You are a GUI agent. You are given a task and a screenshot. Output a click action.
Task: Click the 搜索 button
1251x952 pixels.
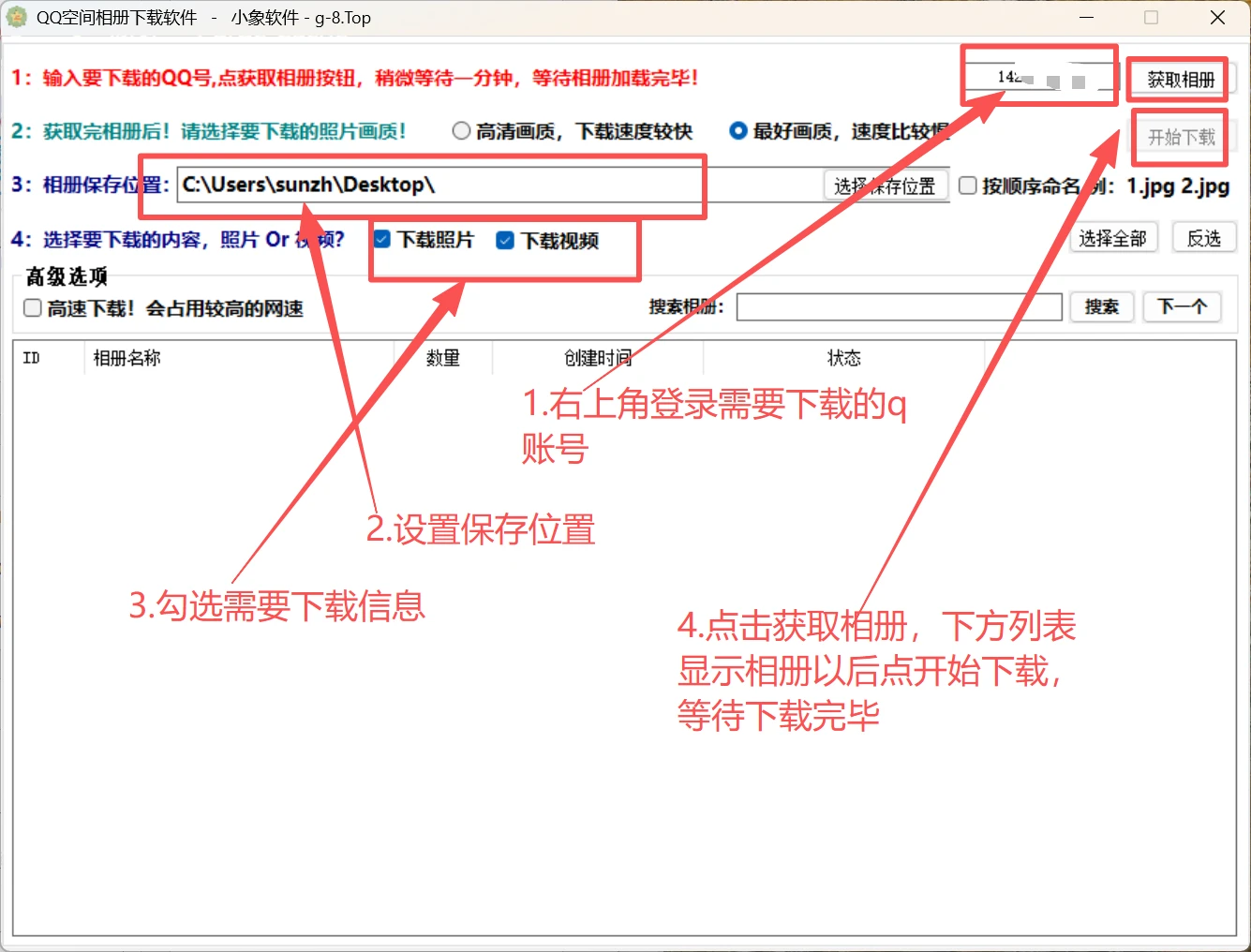click(x=1102, y=306)
